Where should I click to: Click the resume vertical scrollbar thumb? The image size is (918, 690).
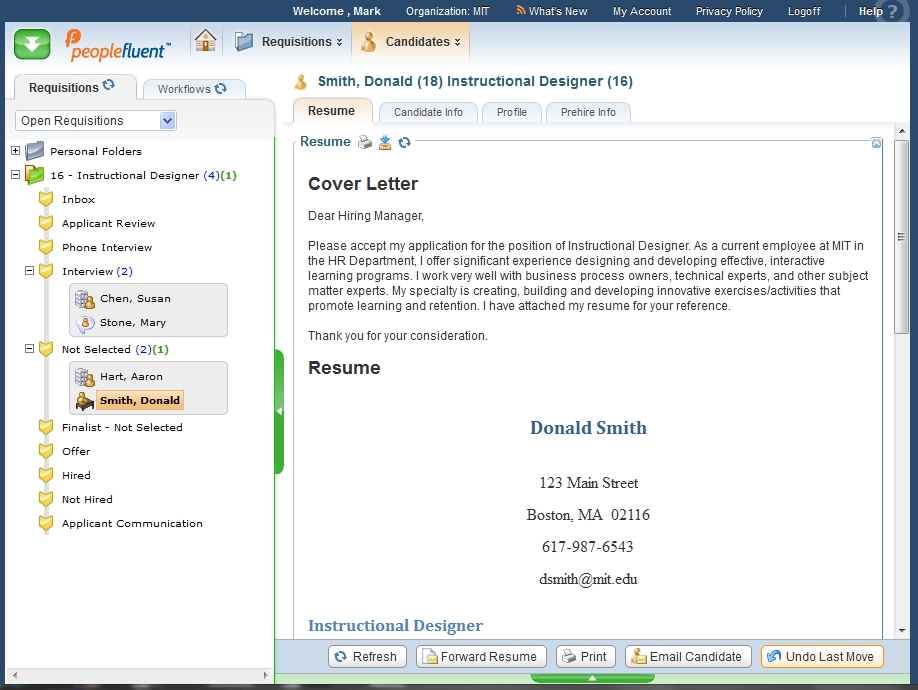tap(901, 237)
